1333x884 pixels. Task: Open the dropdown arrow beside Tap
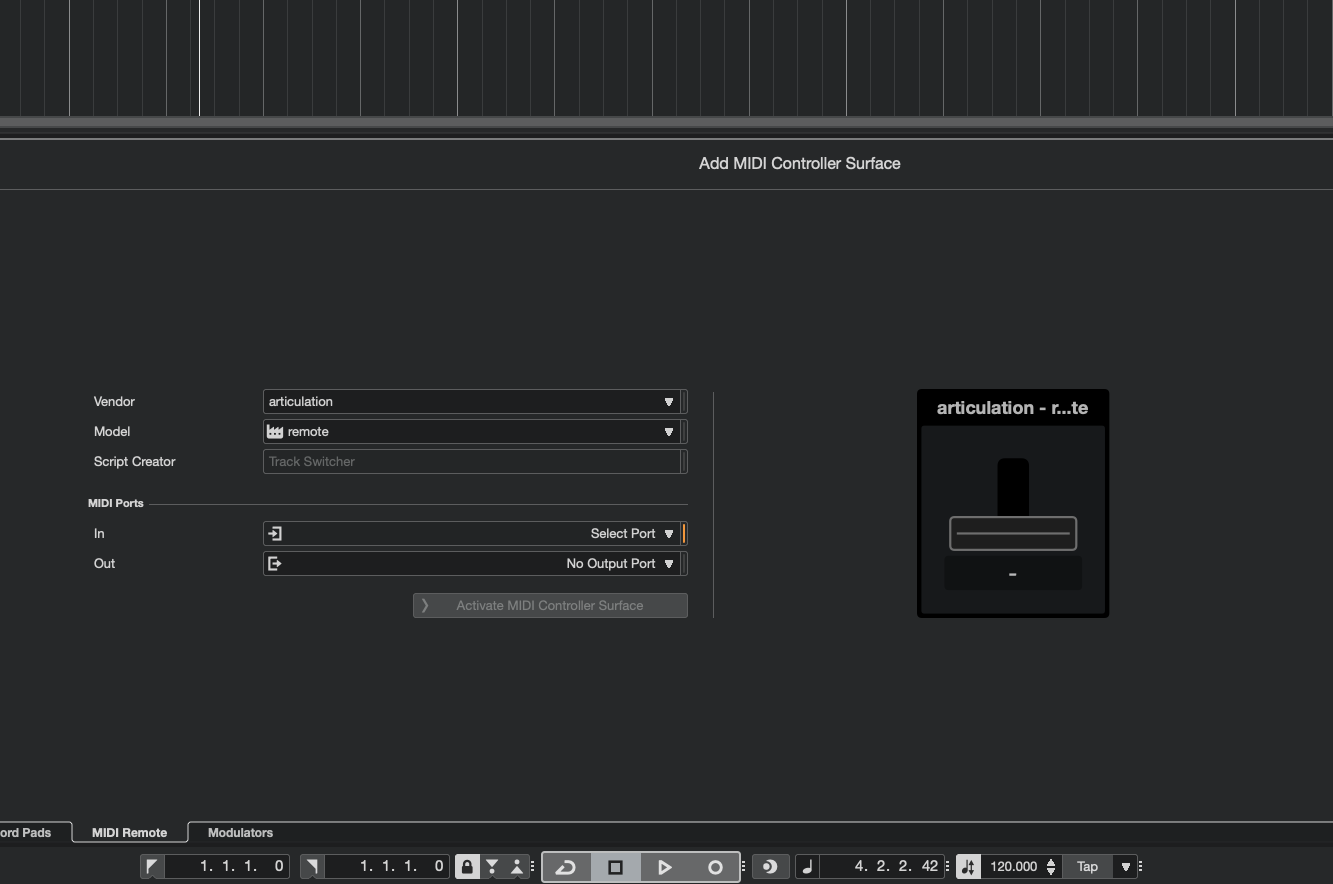[x=1126, y=866]
